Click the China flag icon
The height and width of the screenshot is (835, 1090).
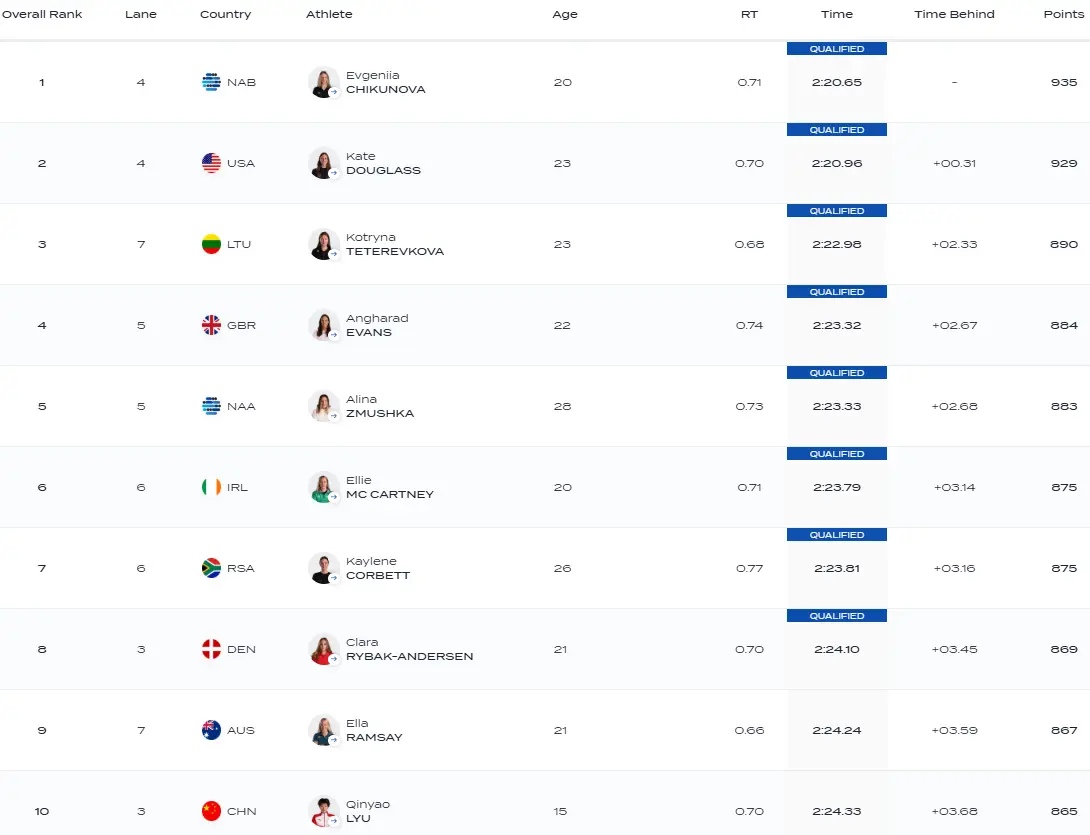(211, 811)
